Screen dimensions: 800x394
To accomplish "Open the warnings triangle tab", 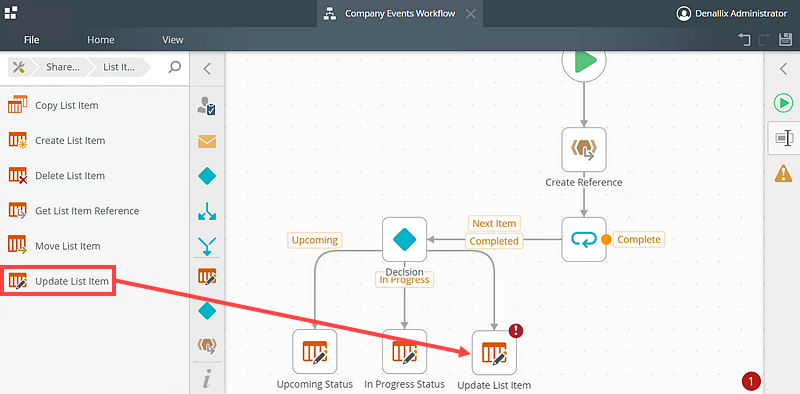I will [783, 174].
